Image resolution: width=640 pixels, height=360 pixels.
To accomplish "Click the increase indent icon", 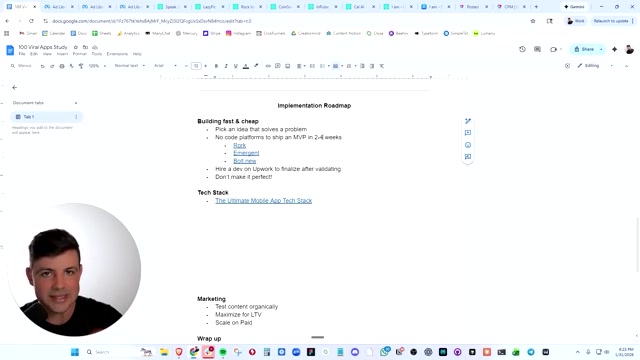I will click(372, 66).
